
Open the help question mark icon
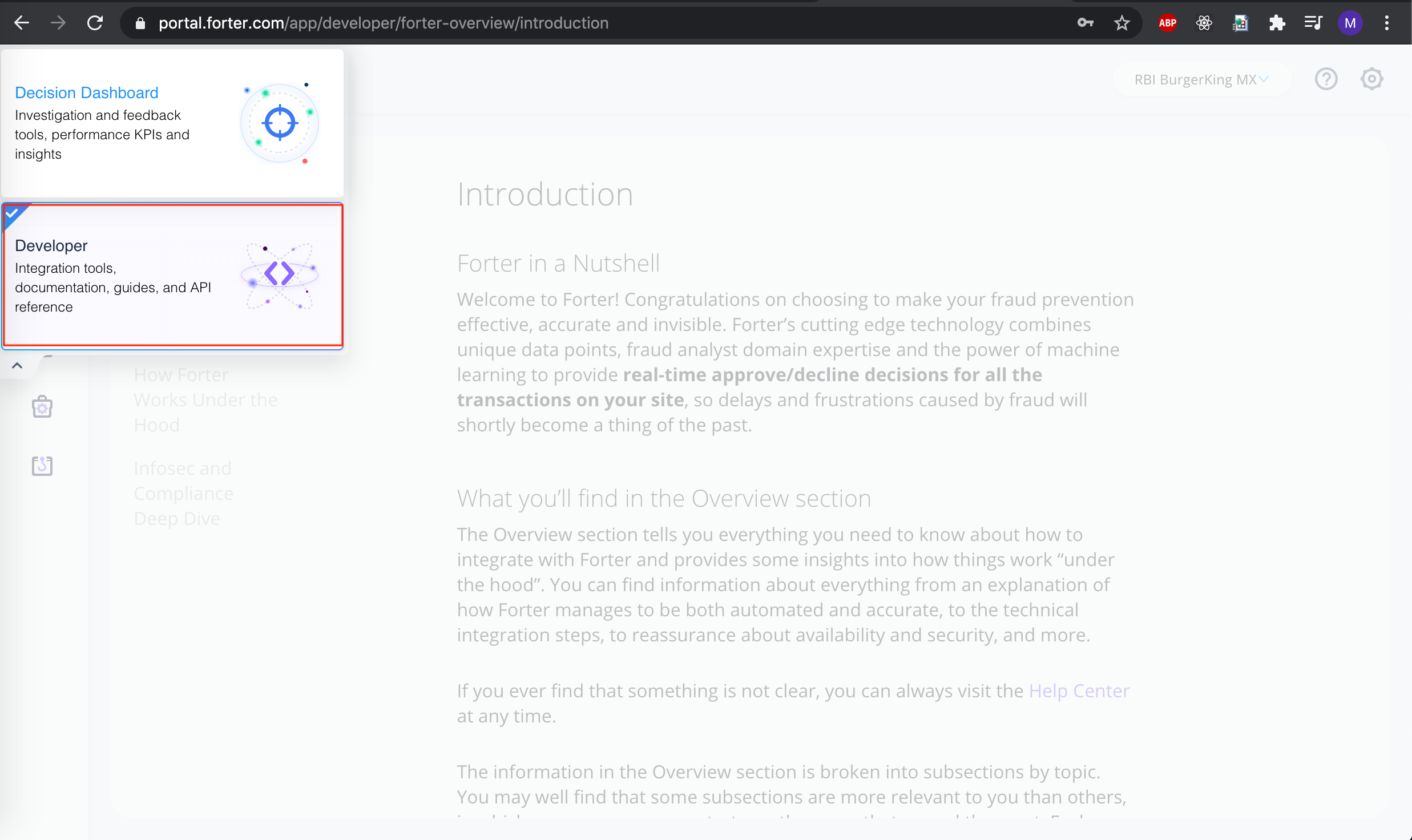click(x=1326, y=79)
